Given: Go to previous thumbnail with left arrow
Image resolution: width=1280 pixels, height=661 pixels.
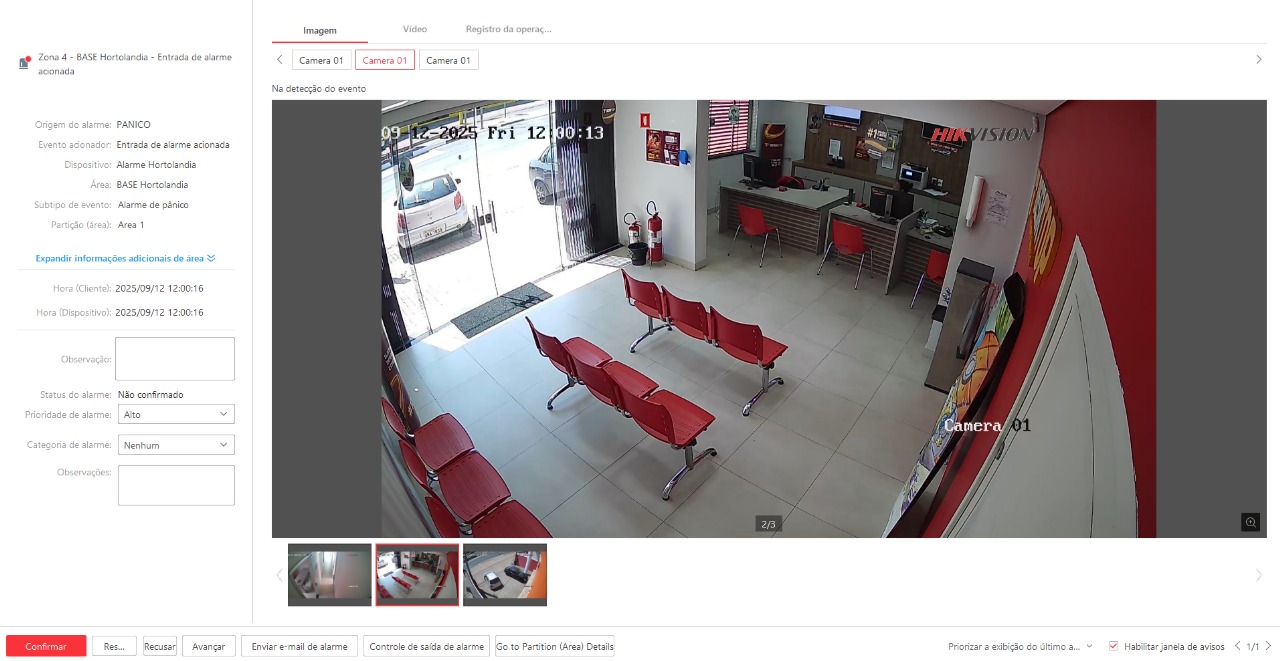Looking at the screenshot, I should [279, 575].
